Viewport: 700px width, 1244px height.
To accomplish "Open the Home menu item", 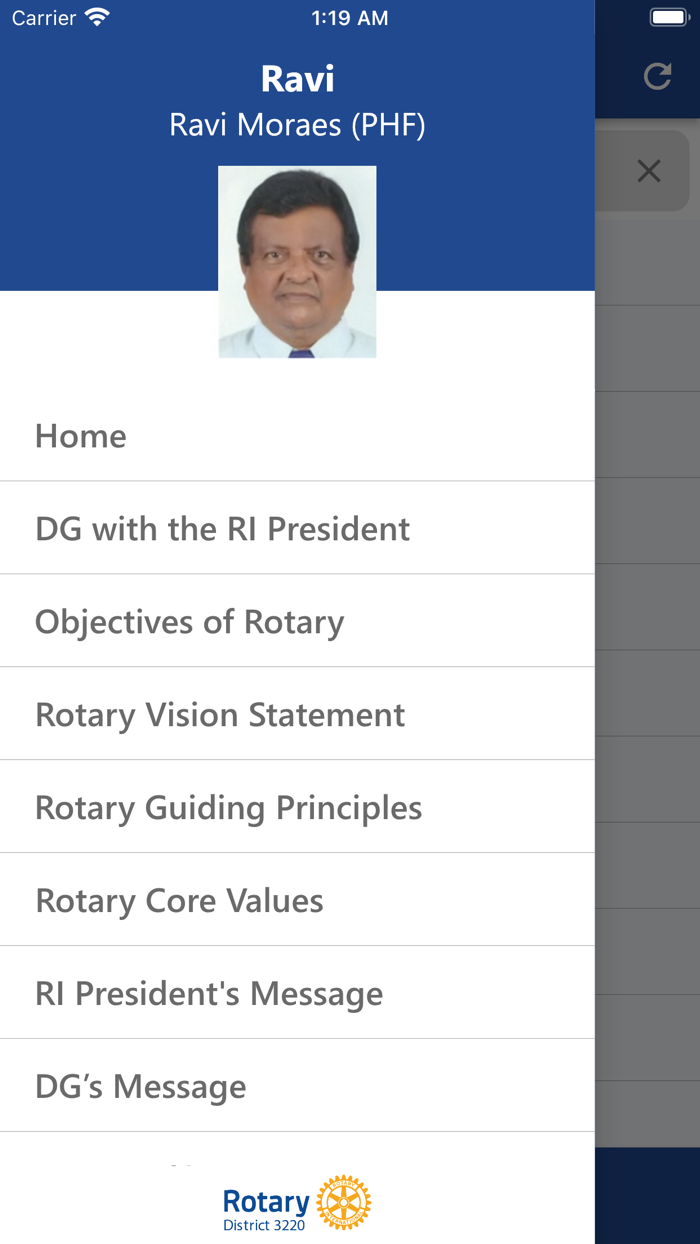I will [80, 435].
